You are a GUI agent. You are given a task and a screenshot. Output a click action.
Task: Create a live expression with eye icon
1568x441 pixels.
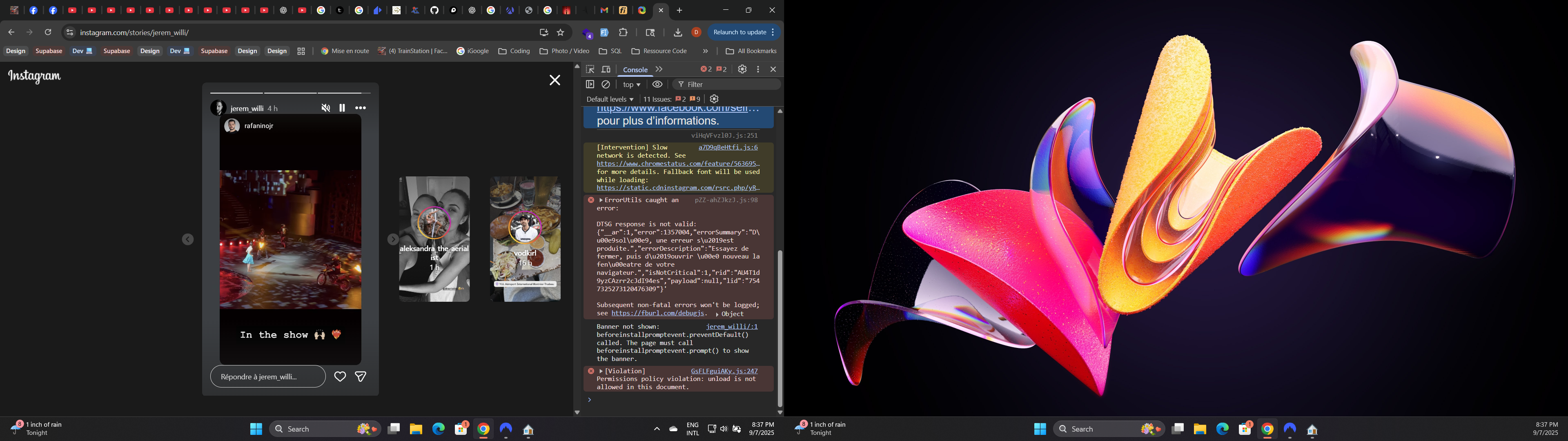click(657, 85)
